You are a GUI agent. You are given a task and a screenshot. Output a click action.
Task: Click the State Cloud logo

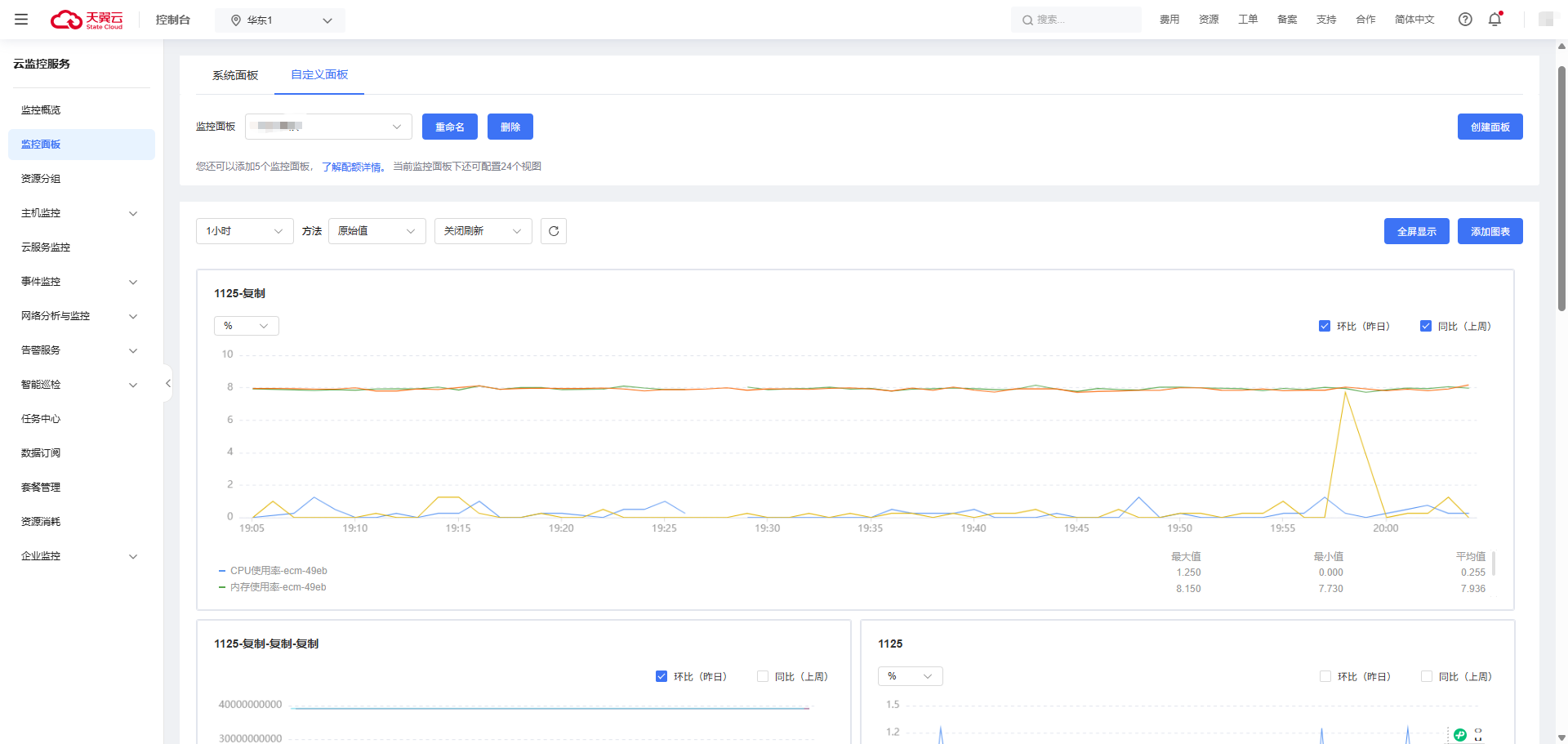pos(87,20)
